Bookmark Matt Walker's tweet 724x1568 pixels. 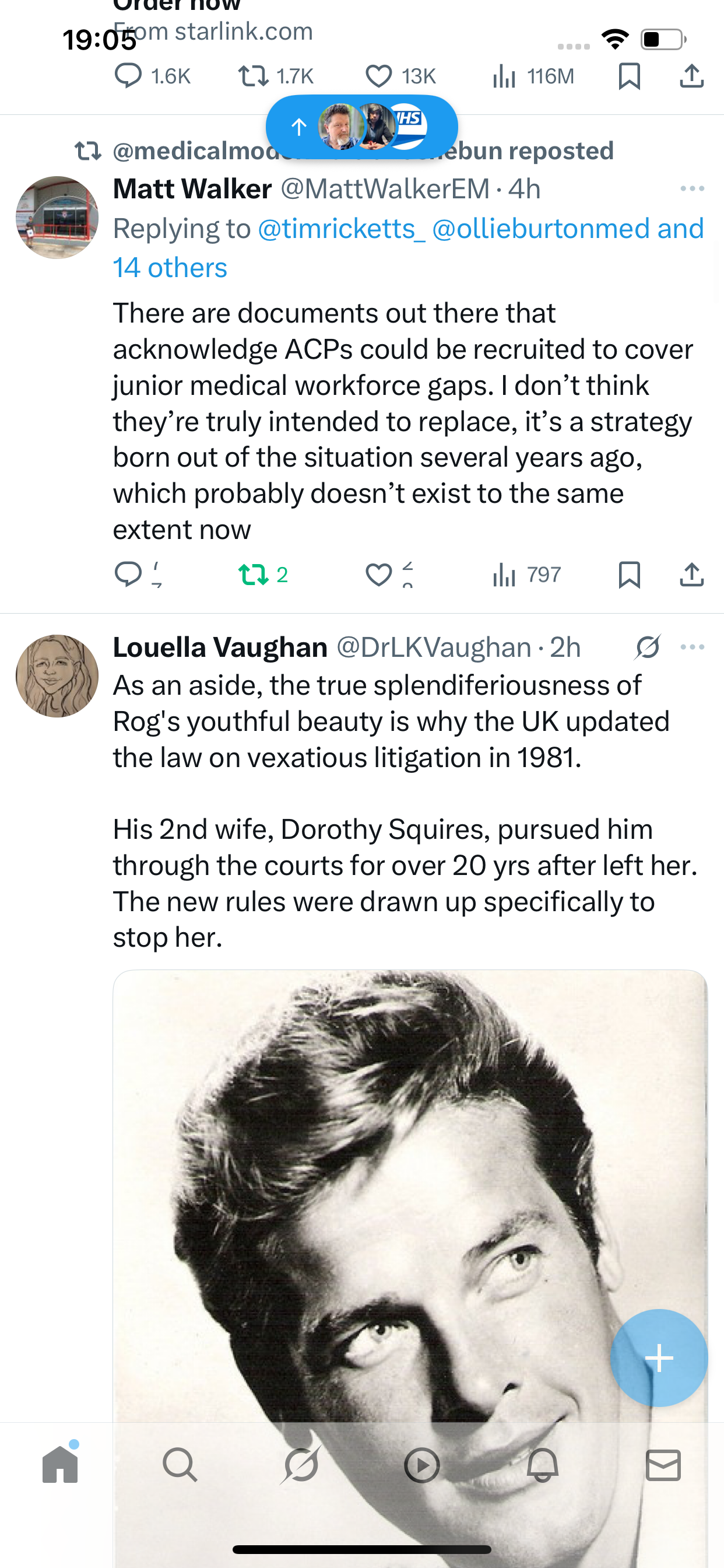pyautogui.click(x=629, y=574)
